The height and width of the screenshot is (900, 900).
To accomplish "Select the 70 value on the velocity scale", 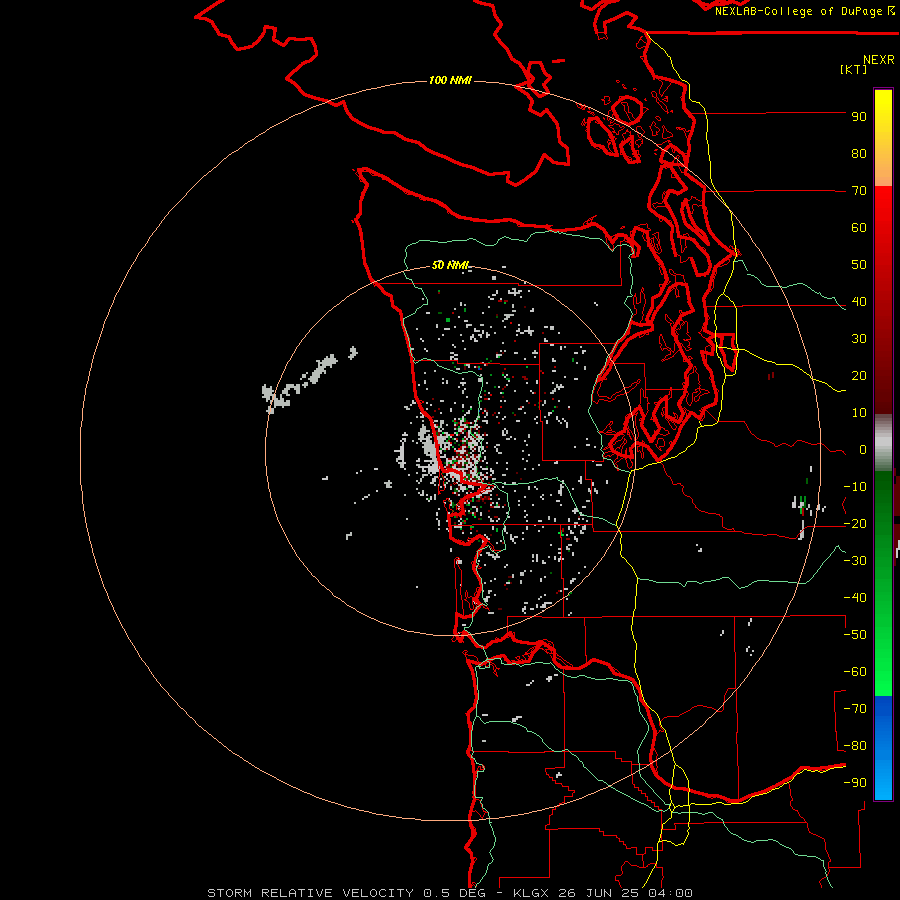I will pos(859,191).
